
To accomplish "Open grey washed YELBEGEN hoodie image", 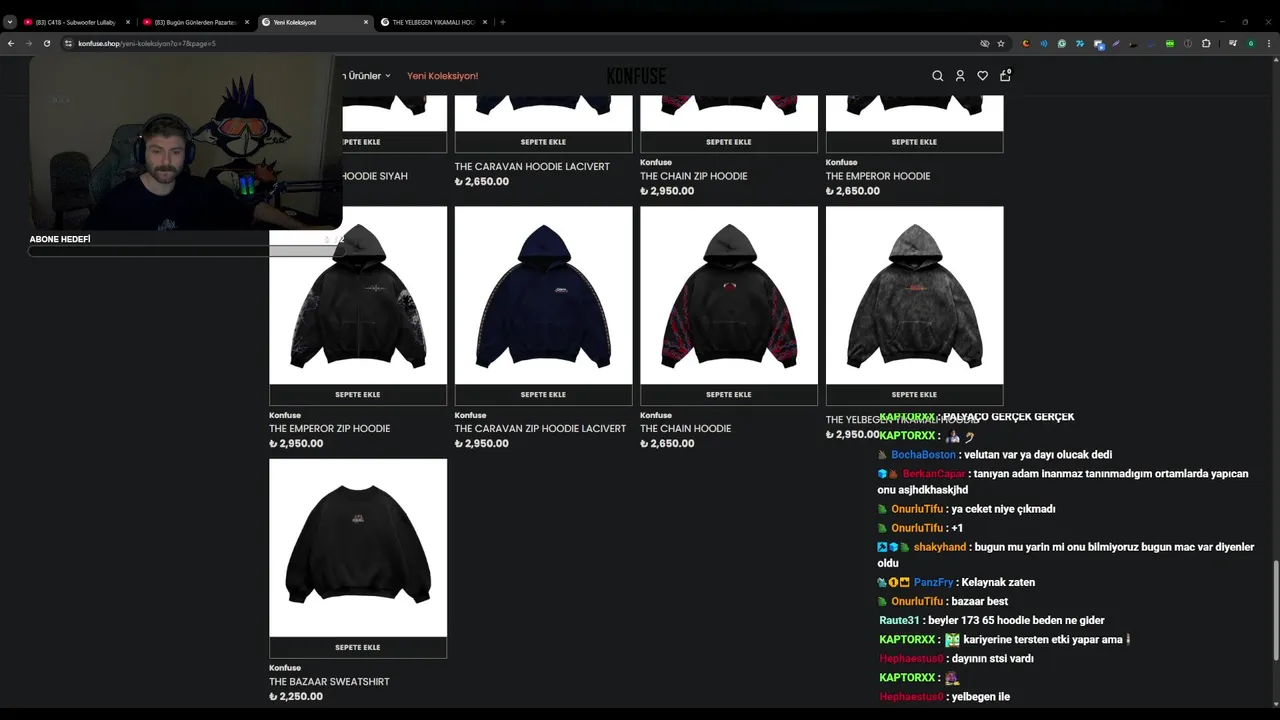I will click(x=914, y=295).
